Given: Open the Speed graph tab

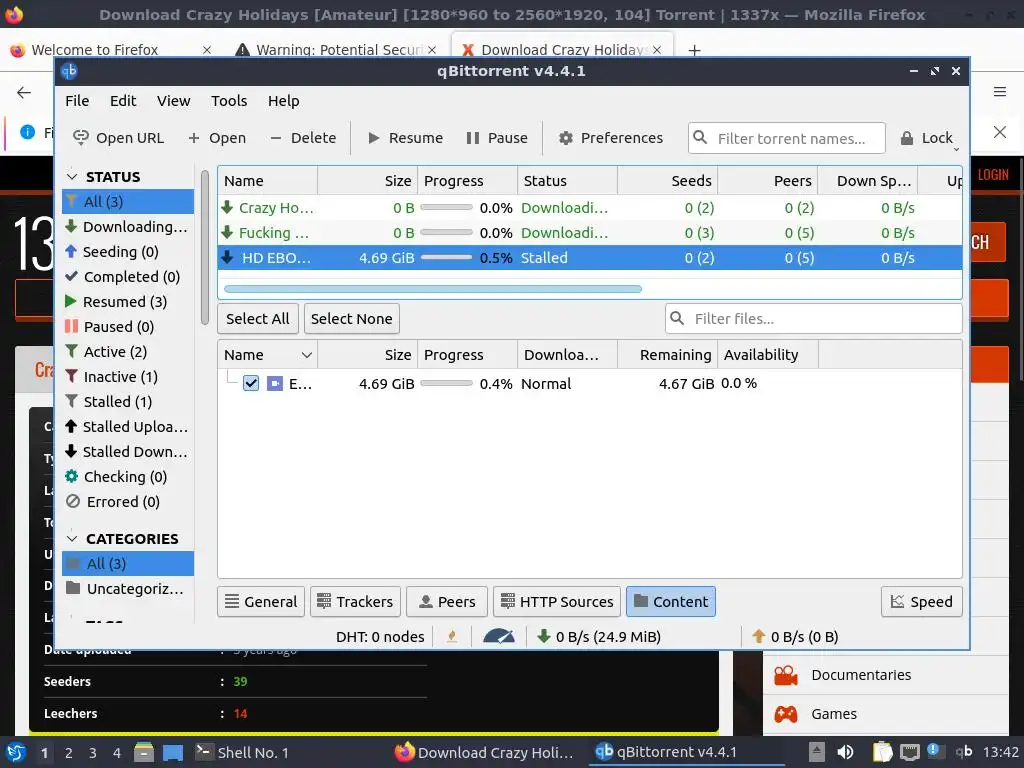Looking at the screenshot, I should 921,601.
